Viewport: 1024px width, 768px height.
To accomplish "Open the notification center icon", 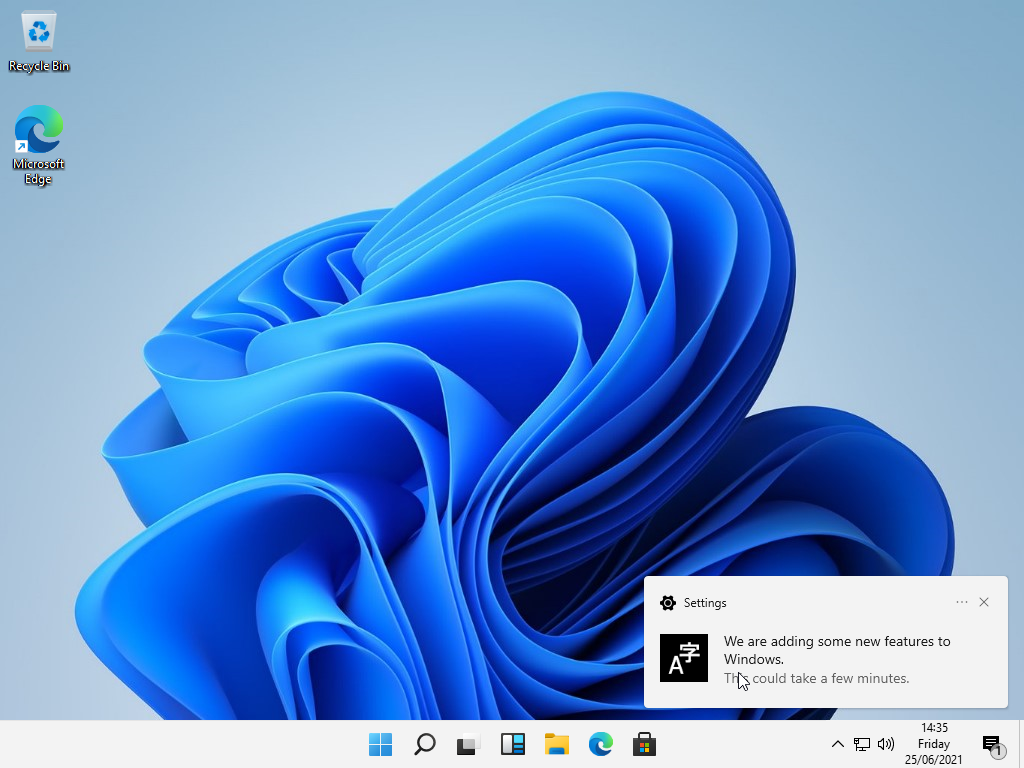I will (991, 744).
